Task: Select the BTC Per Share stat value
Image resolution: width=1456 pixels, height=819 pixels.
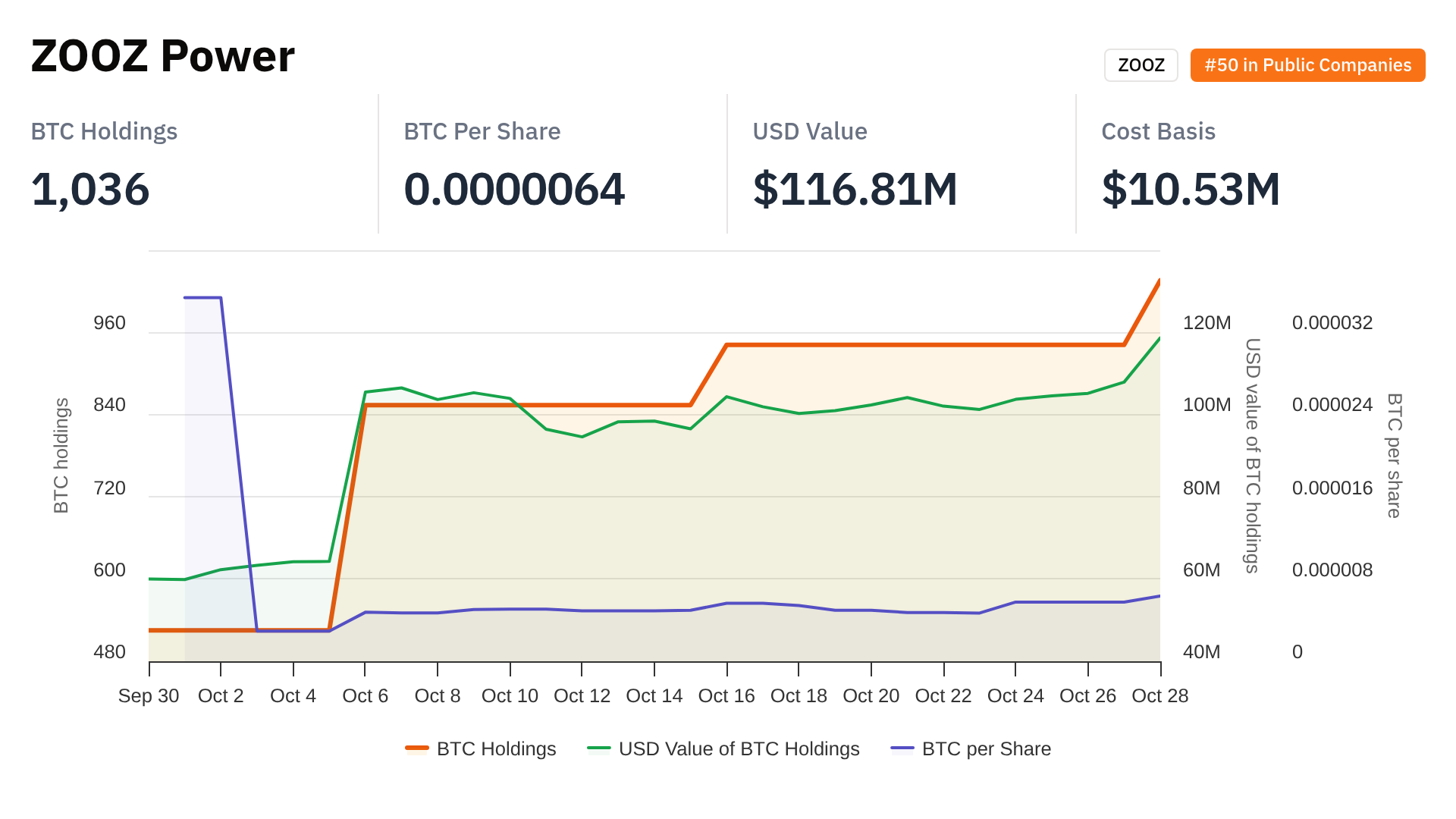Action: [x=514, y=189]
